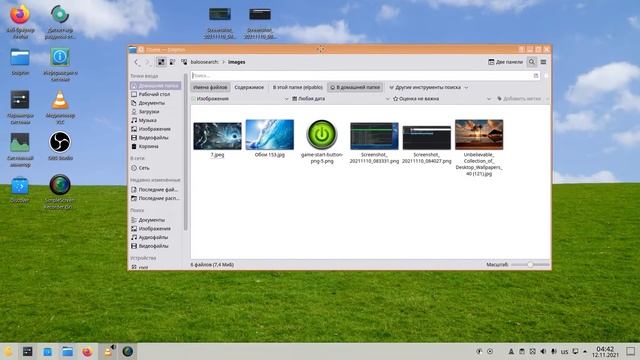Click the baloosearch: breadcrumb segment
This screenshot has width=640, height=360.
pos(204,62)
